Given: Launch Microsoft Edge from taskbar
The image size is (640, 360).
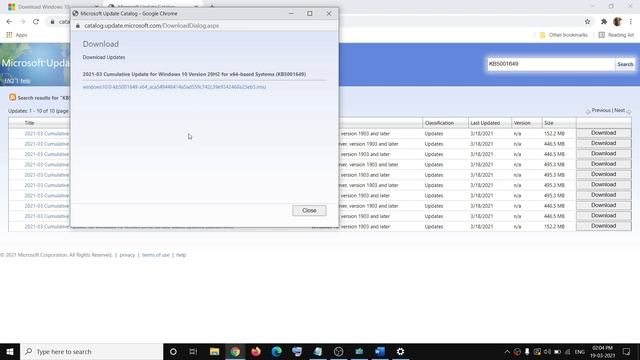Looking at the screenshot, I should point(276,351).
